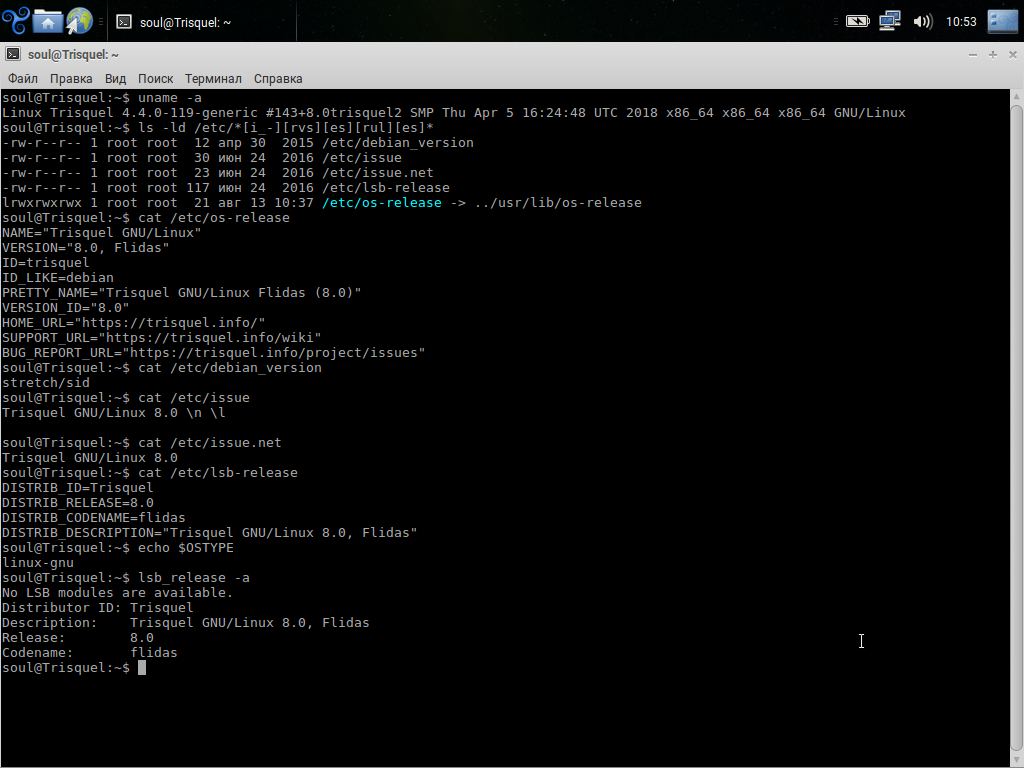Click the 'Trisquel GNU/Linux 8.0 \n \l' line
Screen dimensions: 1024x768
click(x=114, y=413)
